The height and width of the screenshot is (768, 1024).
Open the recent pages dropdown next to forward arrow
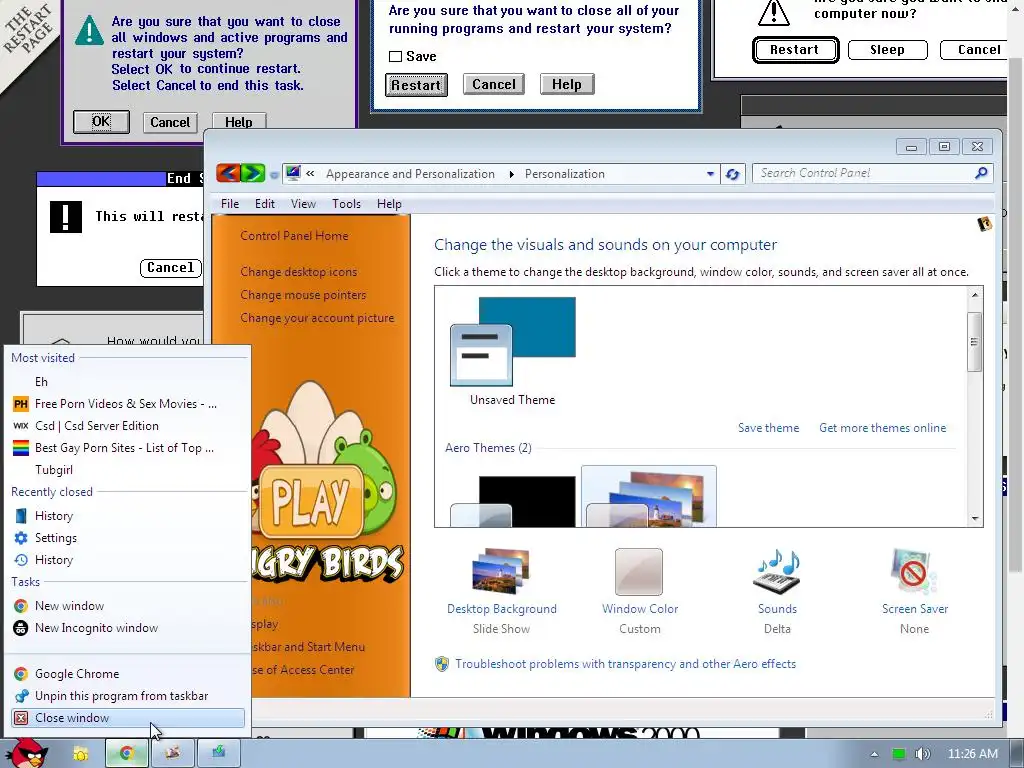point(274,174)
